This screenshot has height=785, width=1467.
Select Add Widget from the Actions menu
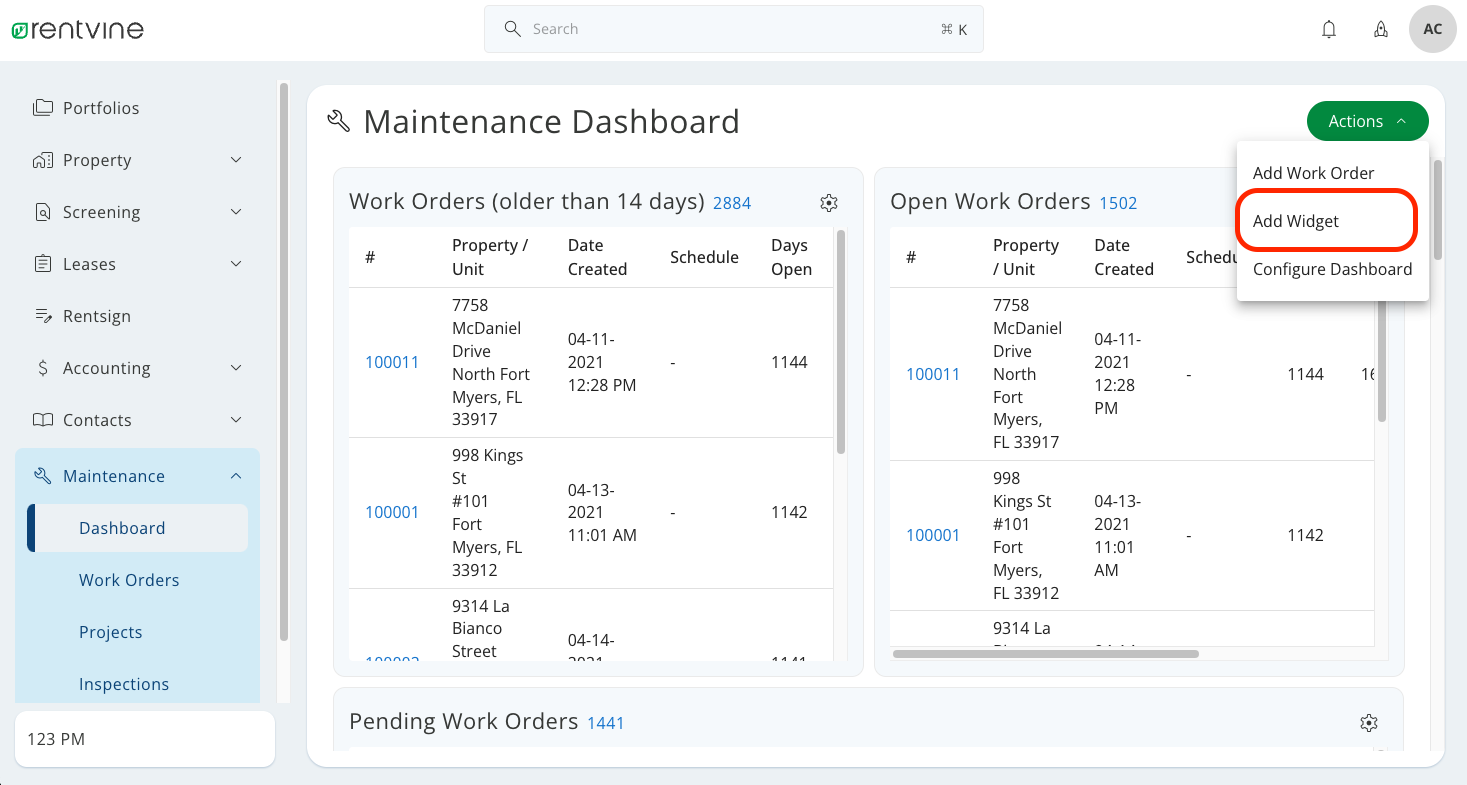[1295, 221]
